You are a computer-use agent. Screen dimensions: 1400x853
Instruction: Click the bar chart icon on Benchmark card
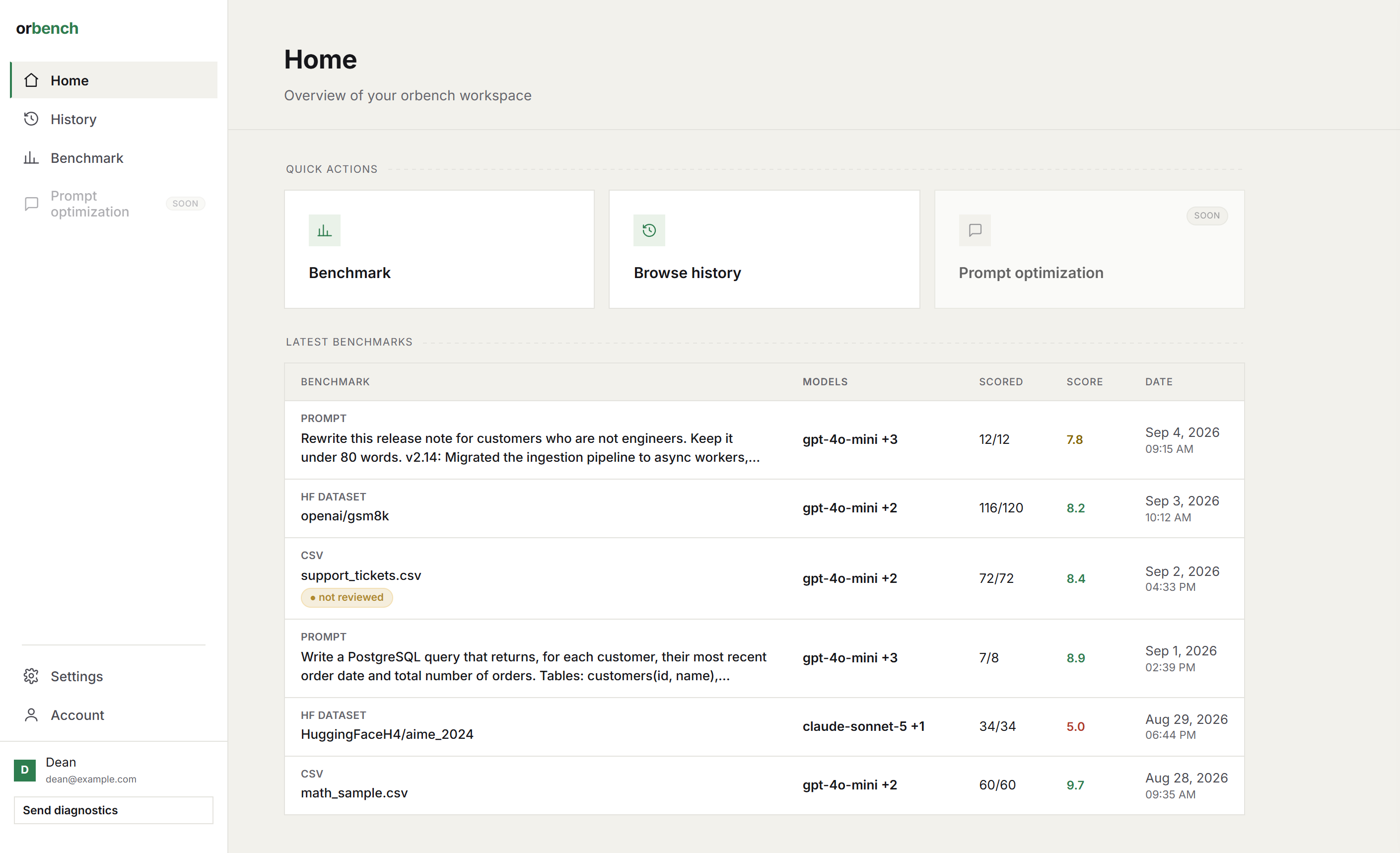point(324,230)
